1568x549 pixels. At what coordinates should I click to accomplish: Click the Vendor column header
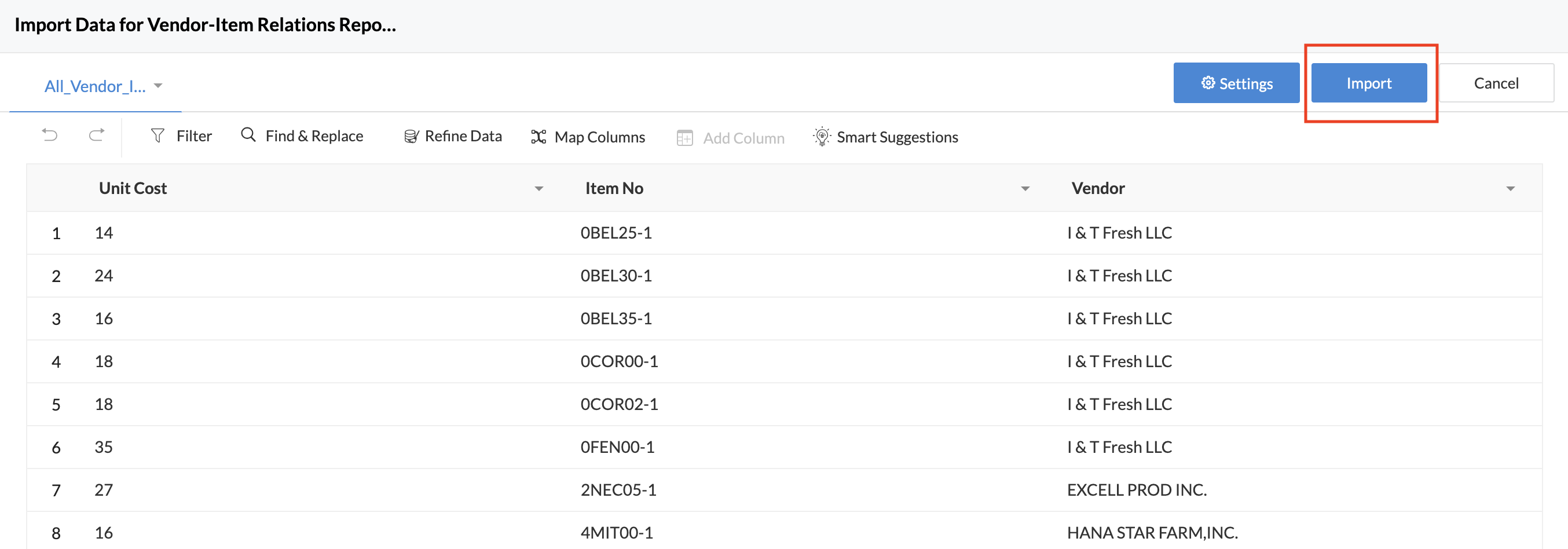(1098, 188)
